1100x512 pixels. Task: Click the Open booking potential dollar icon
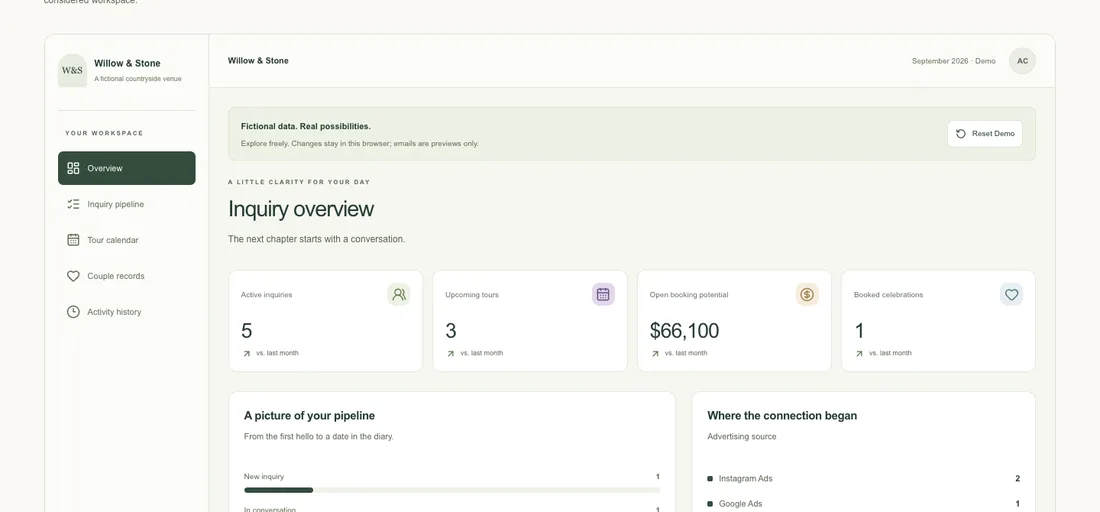click(807, 295)
